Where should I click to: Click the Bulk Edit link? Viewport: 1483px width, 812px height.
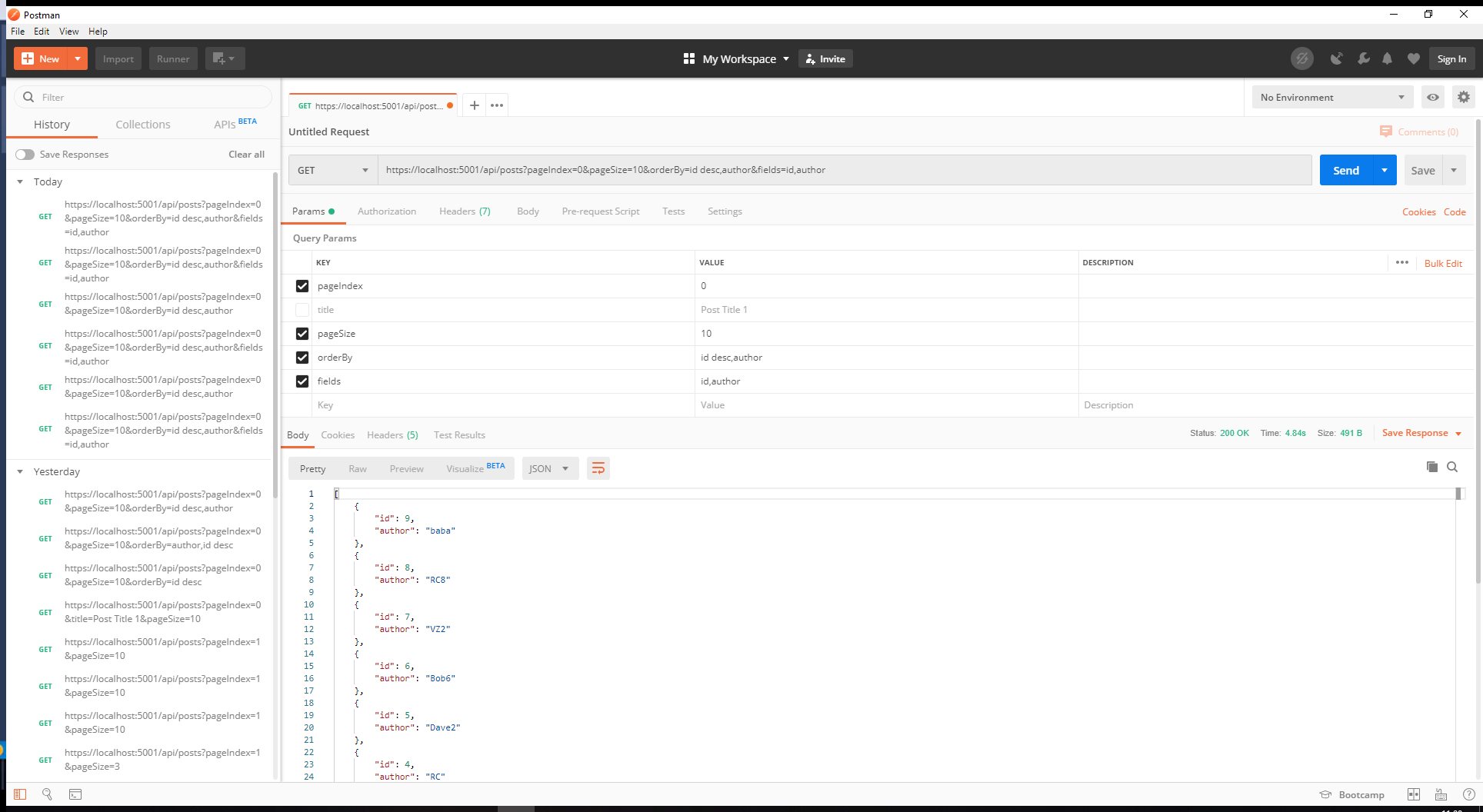click(1443, 263)
